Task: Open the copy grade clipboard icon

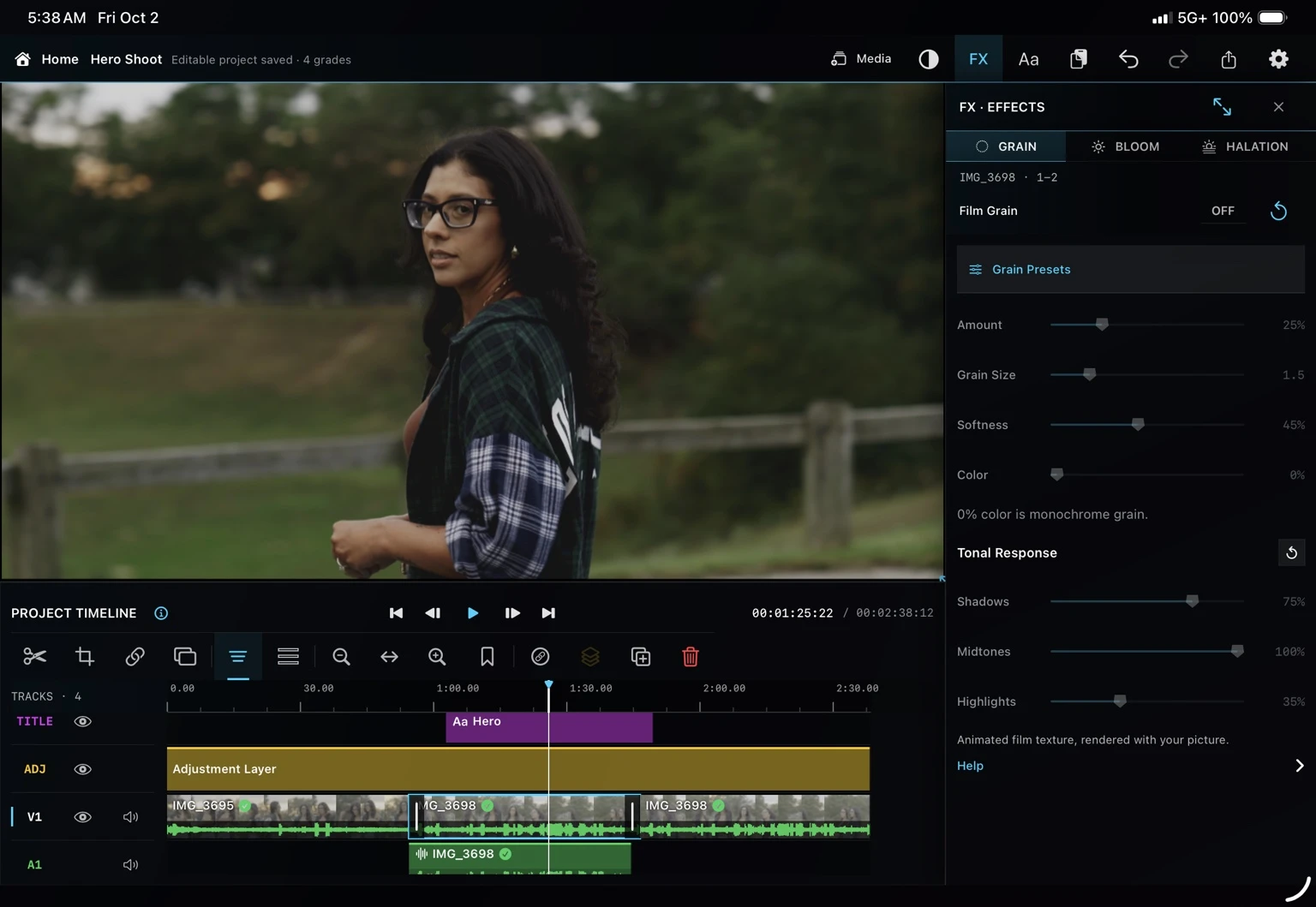Action: [1079, 59]
